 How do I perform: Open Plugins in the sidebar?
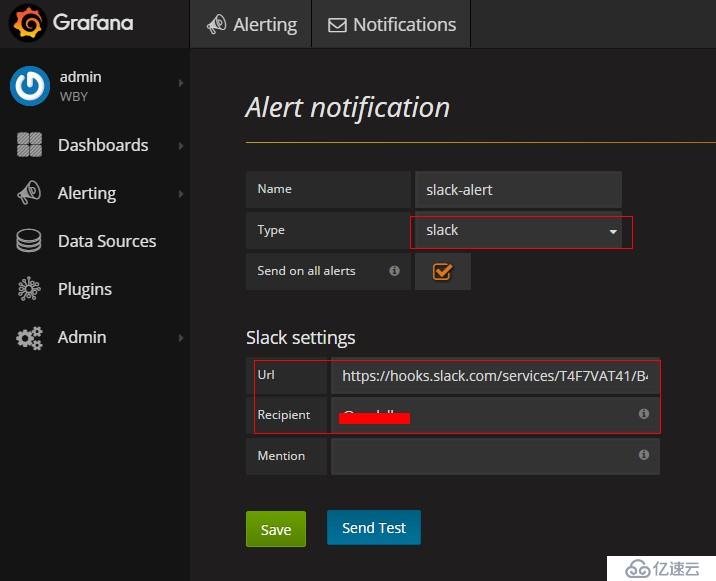(84, 289)
